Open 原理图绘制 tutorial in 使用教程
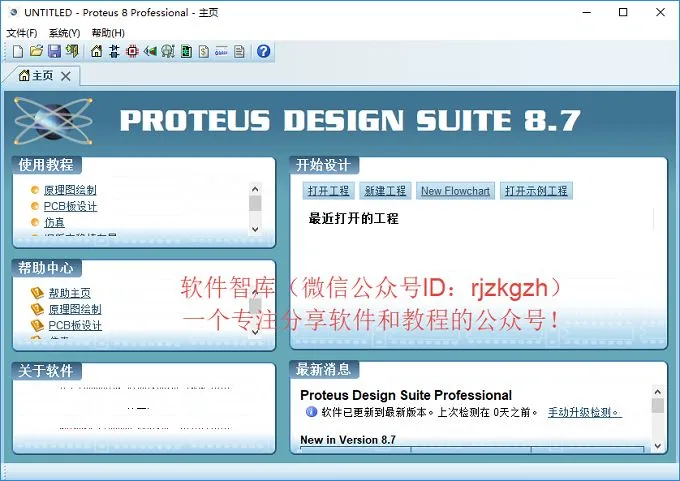 click(x=70, y=190)
